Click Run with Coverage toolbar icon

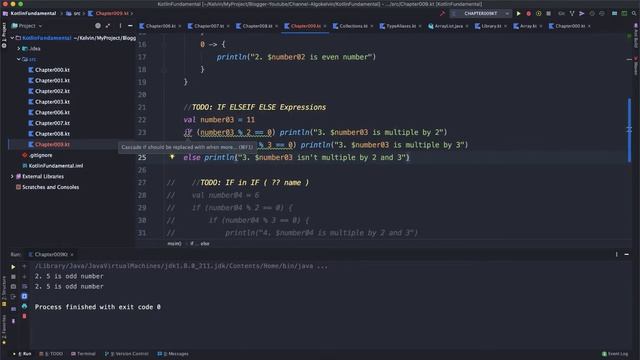[538, 13]
